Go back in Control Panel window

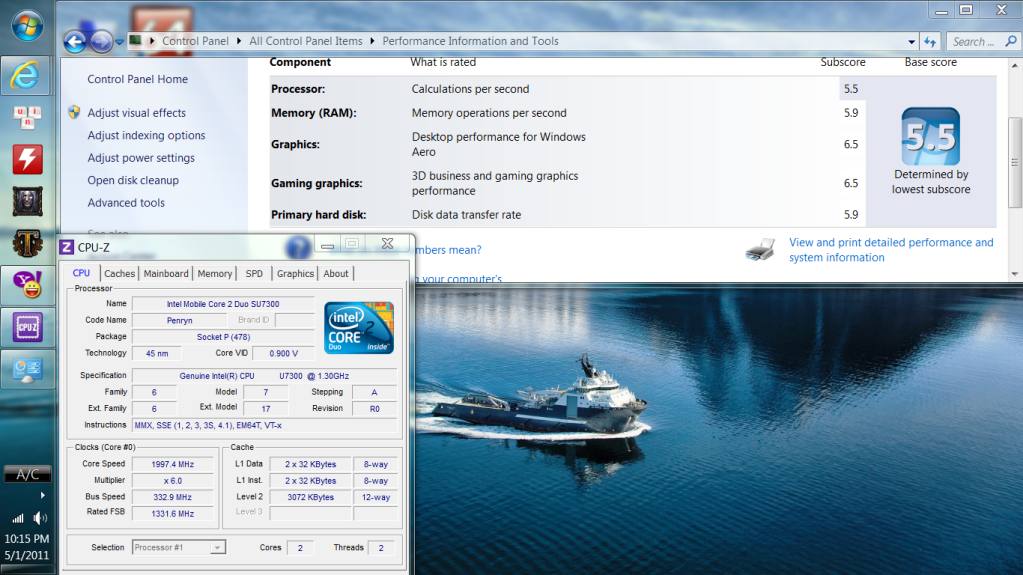tap(75, 42)
